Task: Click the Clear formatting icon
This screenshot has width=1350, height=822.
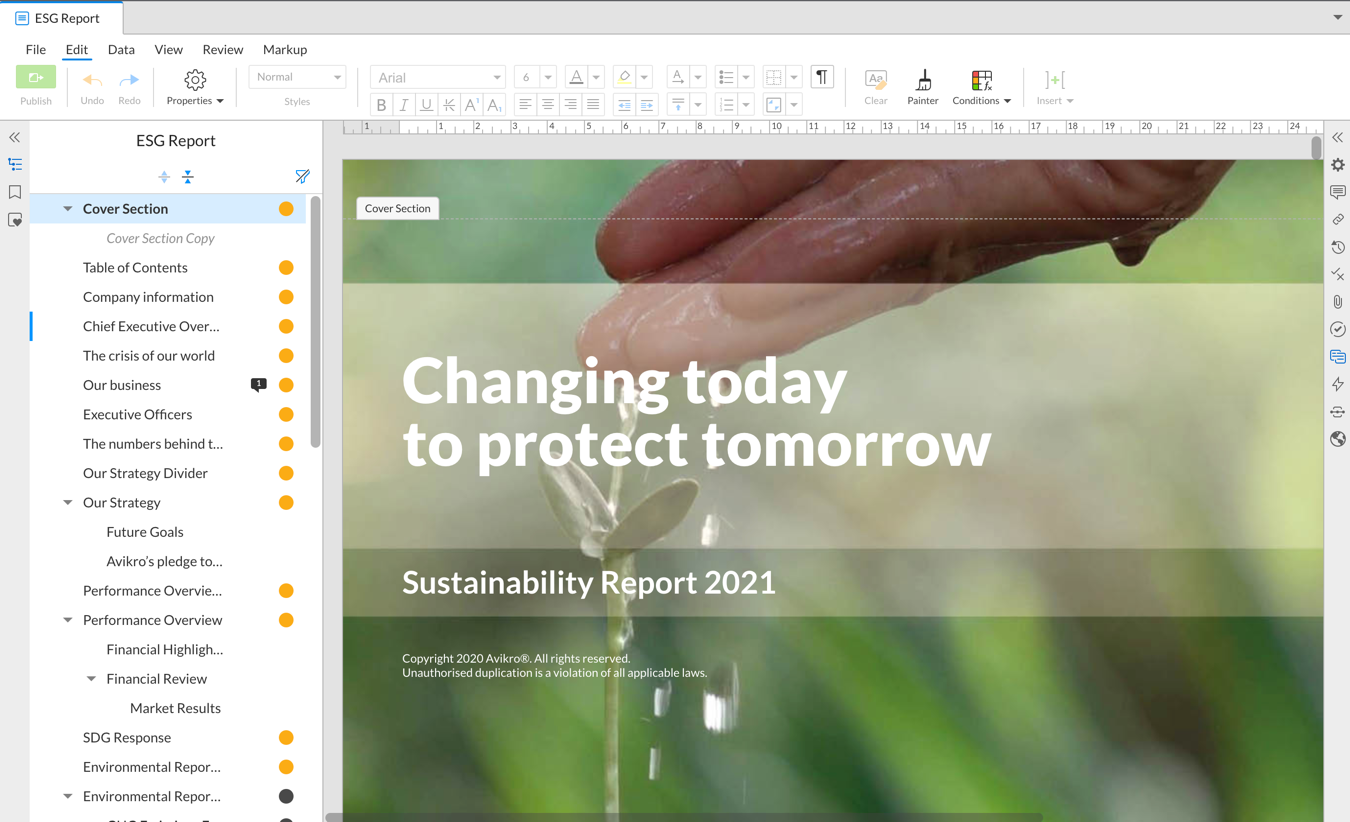Action: 875,80
